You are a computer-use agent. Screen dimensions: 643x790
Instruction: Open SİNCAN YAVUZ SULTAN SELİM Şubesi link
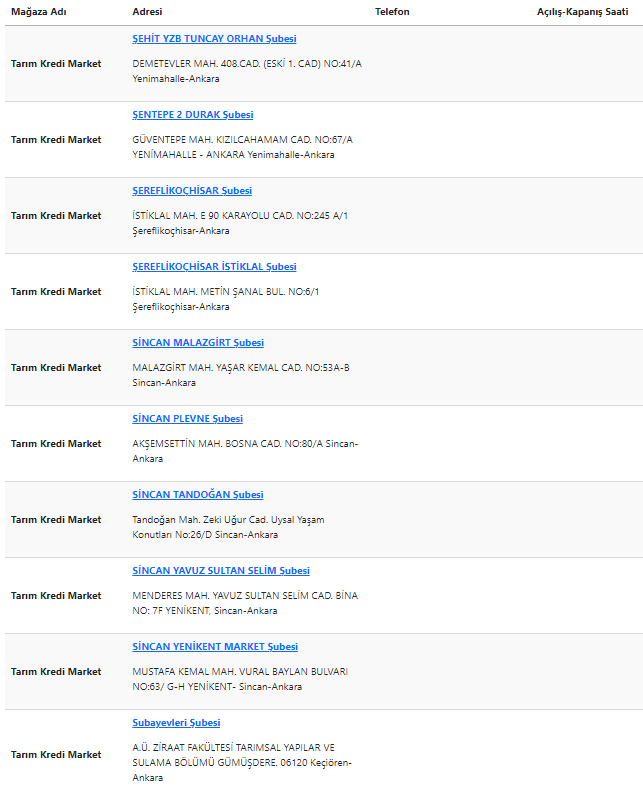point(221,571)
